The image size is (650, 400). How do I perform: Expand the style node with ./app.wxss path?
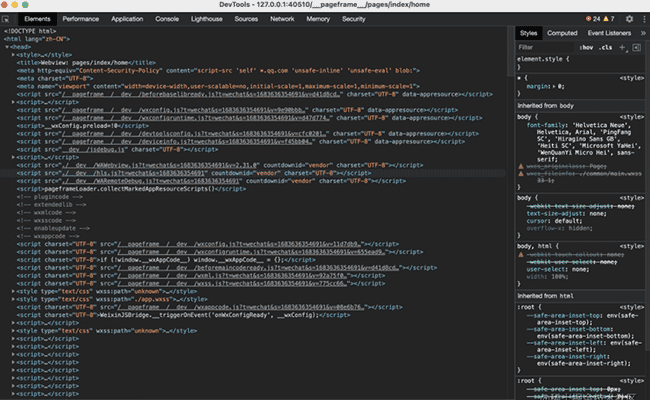point(13,299)
